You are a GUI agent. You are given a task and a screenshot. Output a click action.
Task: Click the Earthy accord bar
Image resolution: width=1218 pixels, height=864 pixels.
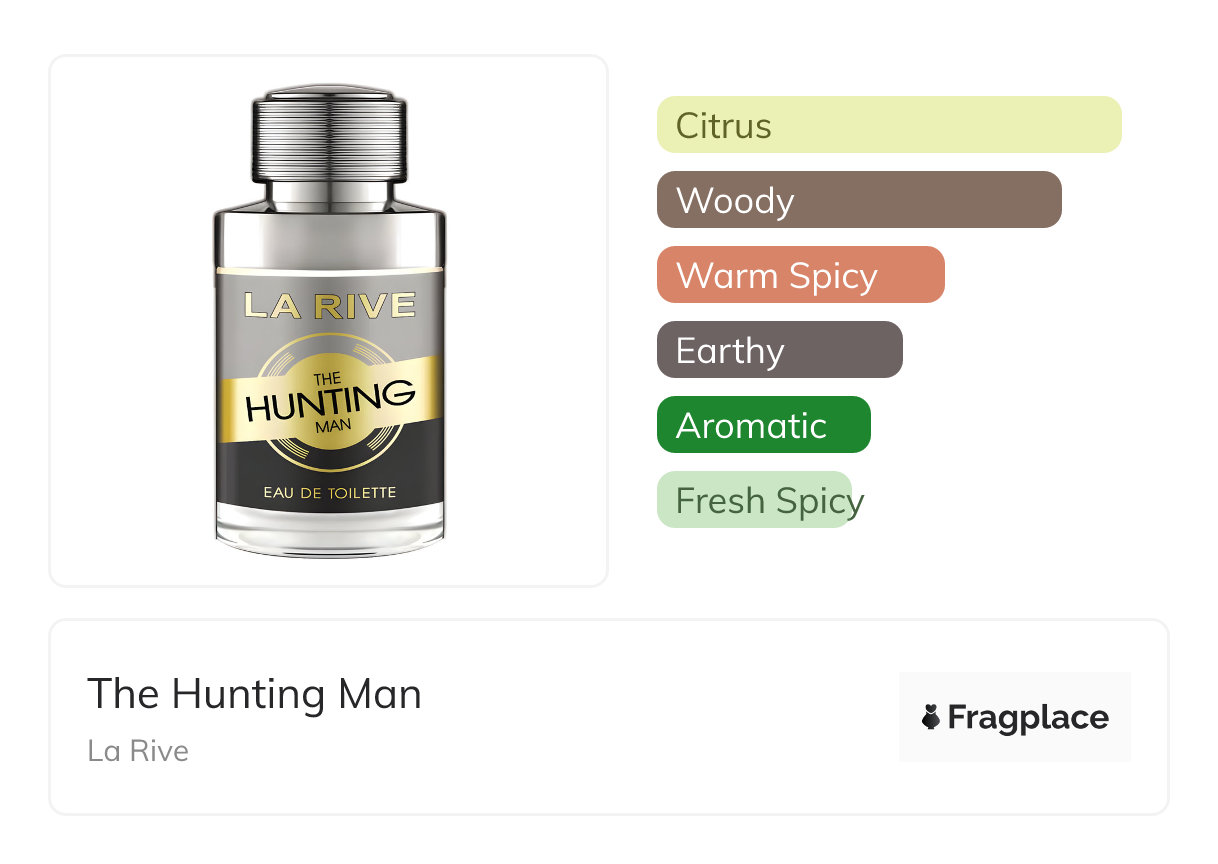point(780,350)
